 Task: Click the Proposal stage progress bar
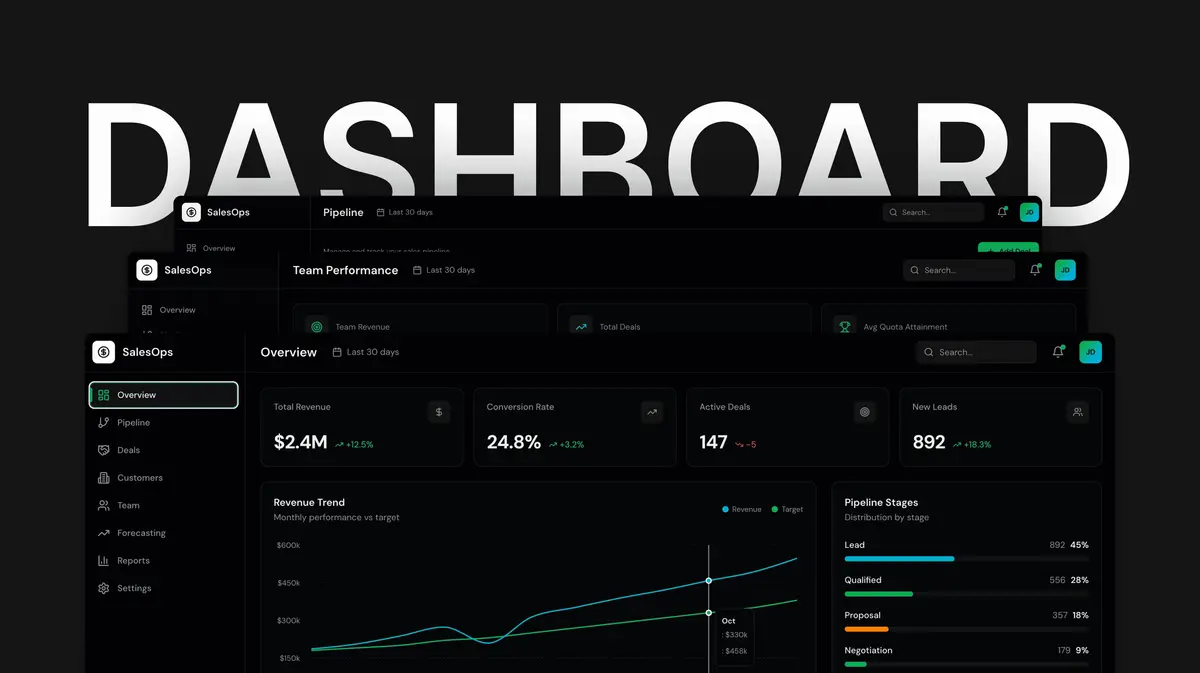pos(966,629)
